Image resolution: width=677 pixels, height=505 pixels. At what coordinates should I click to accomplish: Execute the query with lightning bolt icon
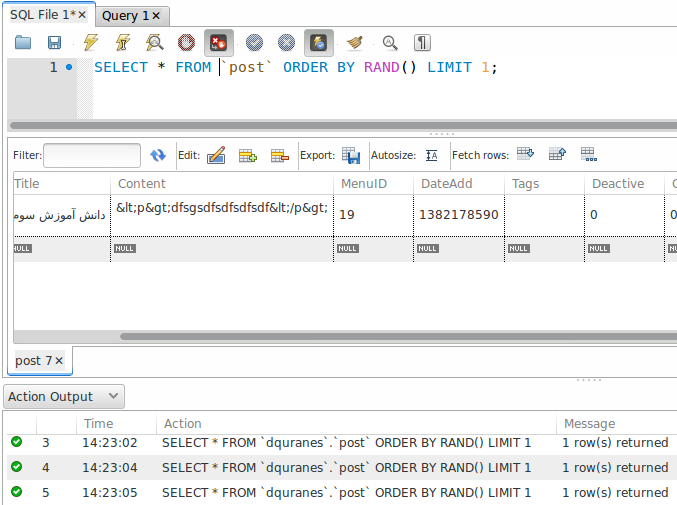[x=91, y=43]
